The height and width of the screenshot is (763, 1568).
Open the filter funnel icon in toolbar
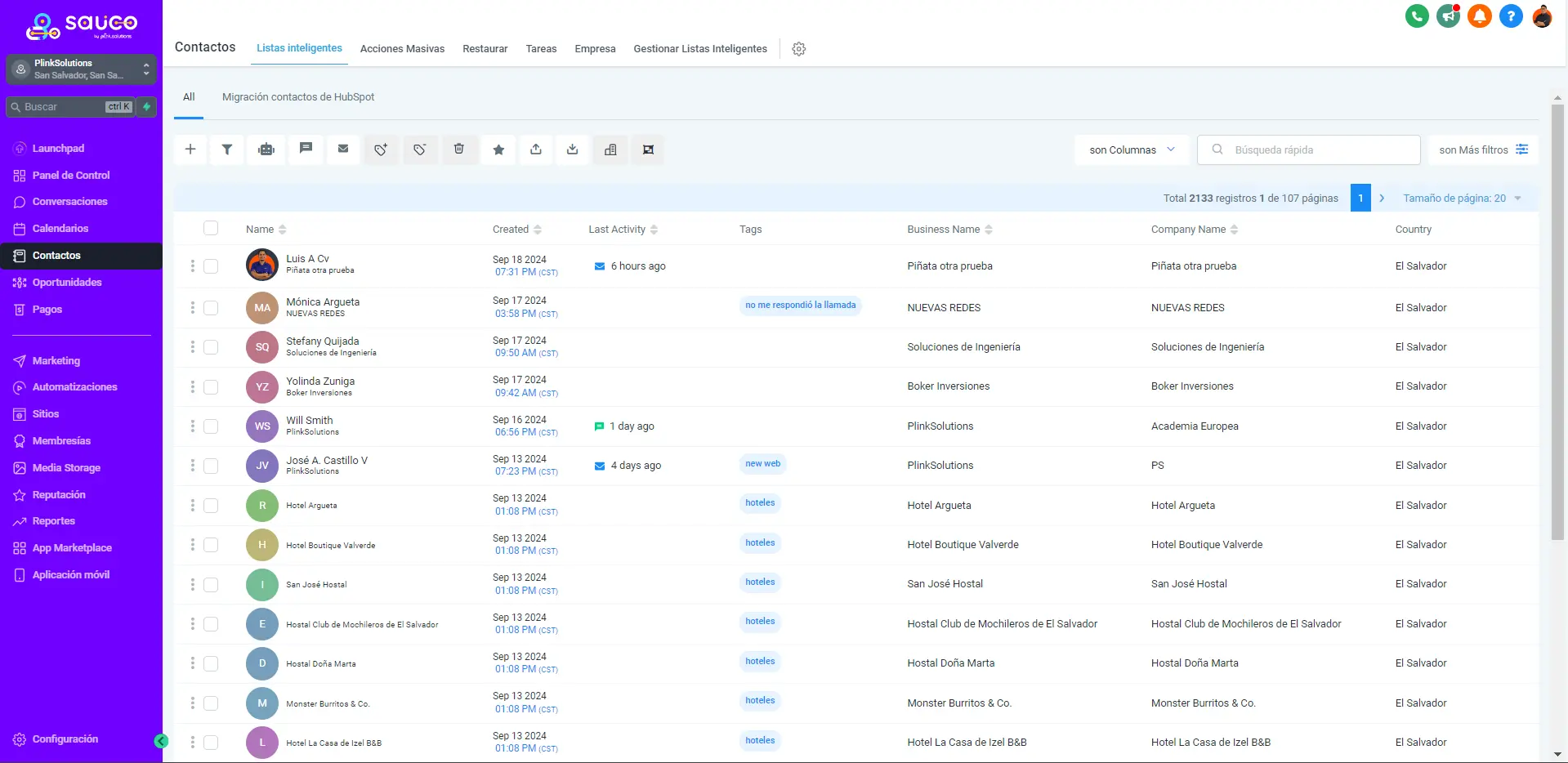(227, 149)
